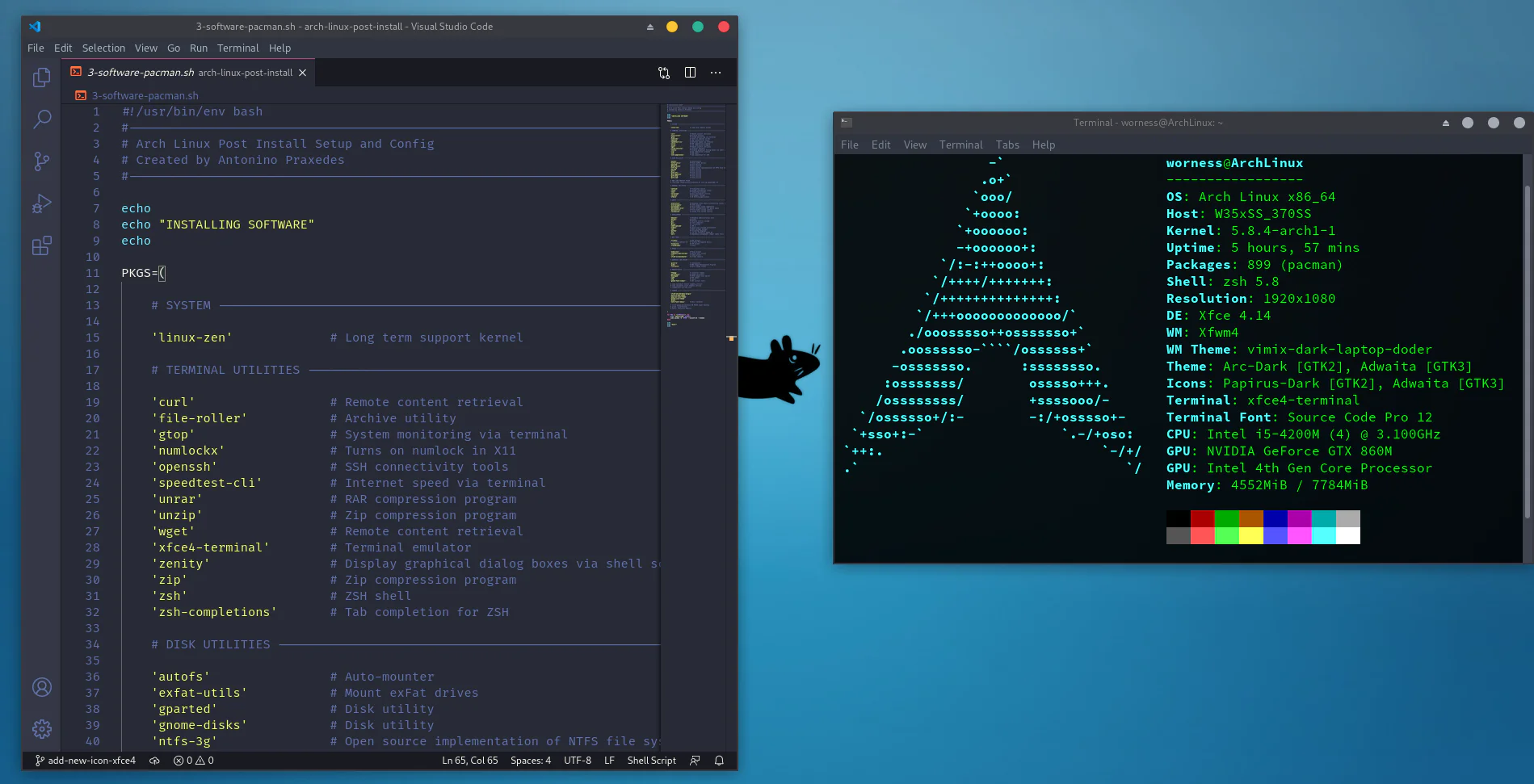Click the Accounts icon at bottom of activity bar
Viewport: 1534px width, 784px height.
coord(41,686)
